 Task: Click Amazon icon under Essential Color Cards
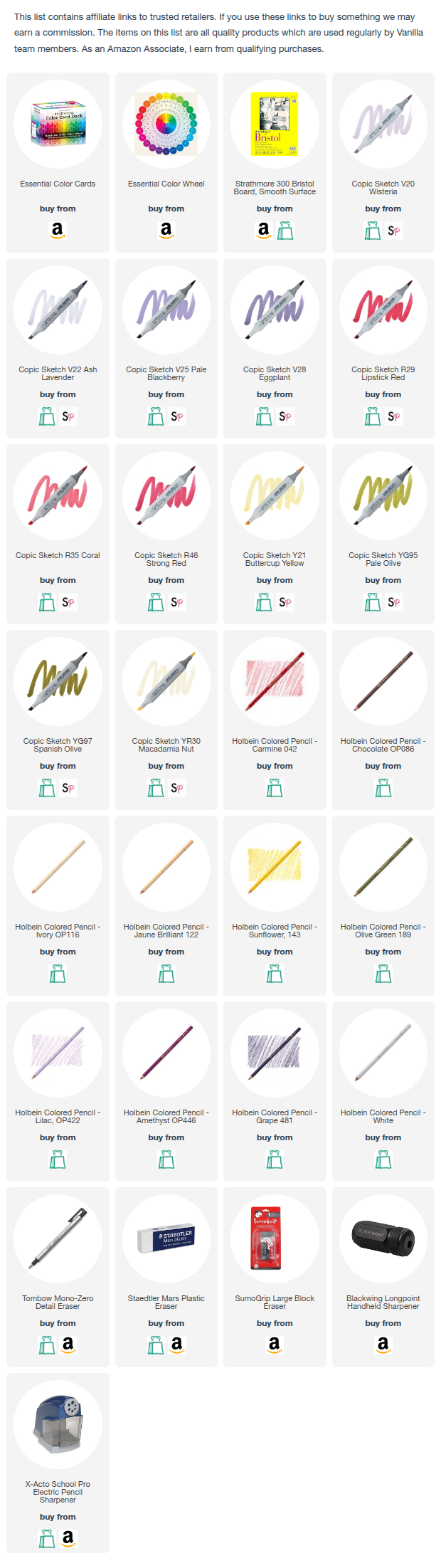(x=58, y=231)
